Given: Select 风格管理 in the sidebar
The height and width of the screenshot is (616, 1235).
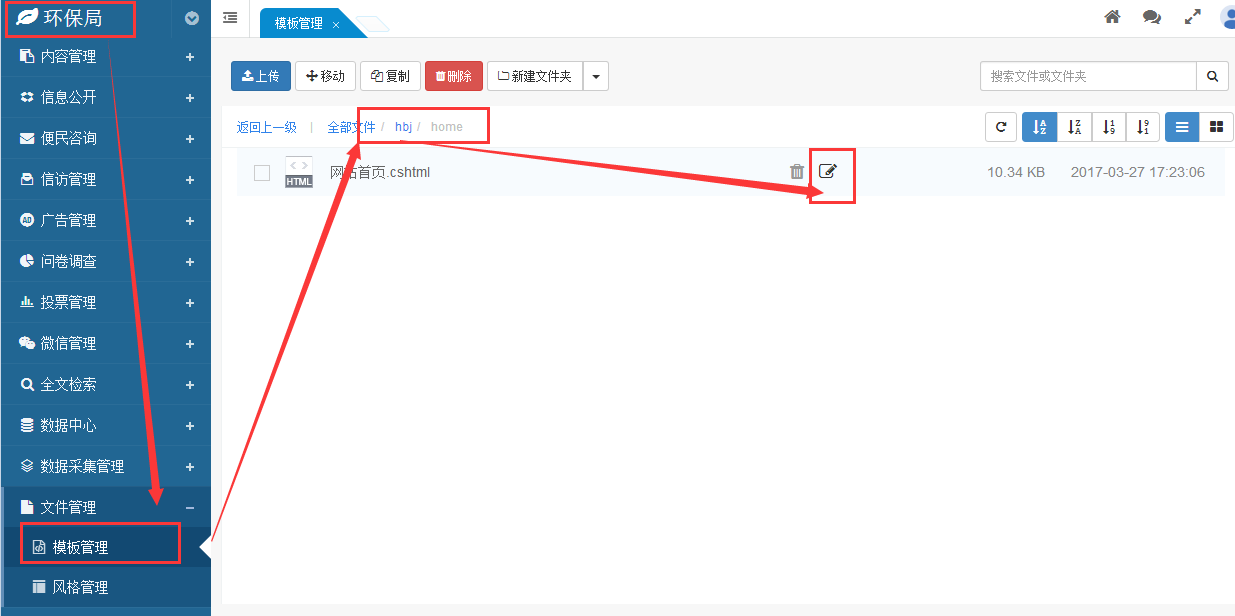Looking at the screenshot, I should pos(80,587).
